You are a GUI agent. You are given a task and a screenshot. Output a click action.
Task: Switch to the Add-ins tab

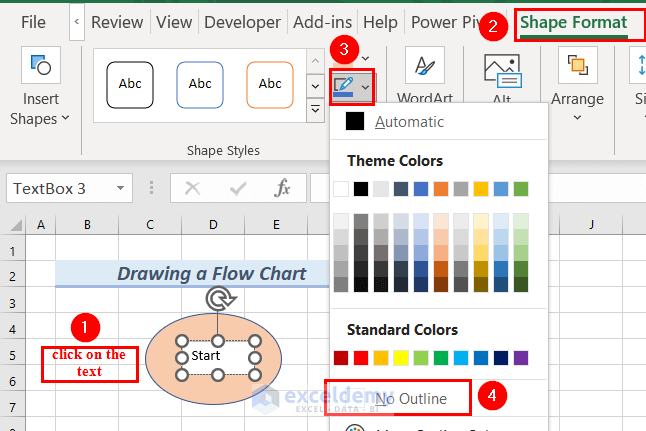322,22
